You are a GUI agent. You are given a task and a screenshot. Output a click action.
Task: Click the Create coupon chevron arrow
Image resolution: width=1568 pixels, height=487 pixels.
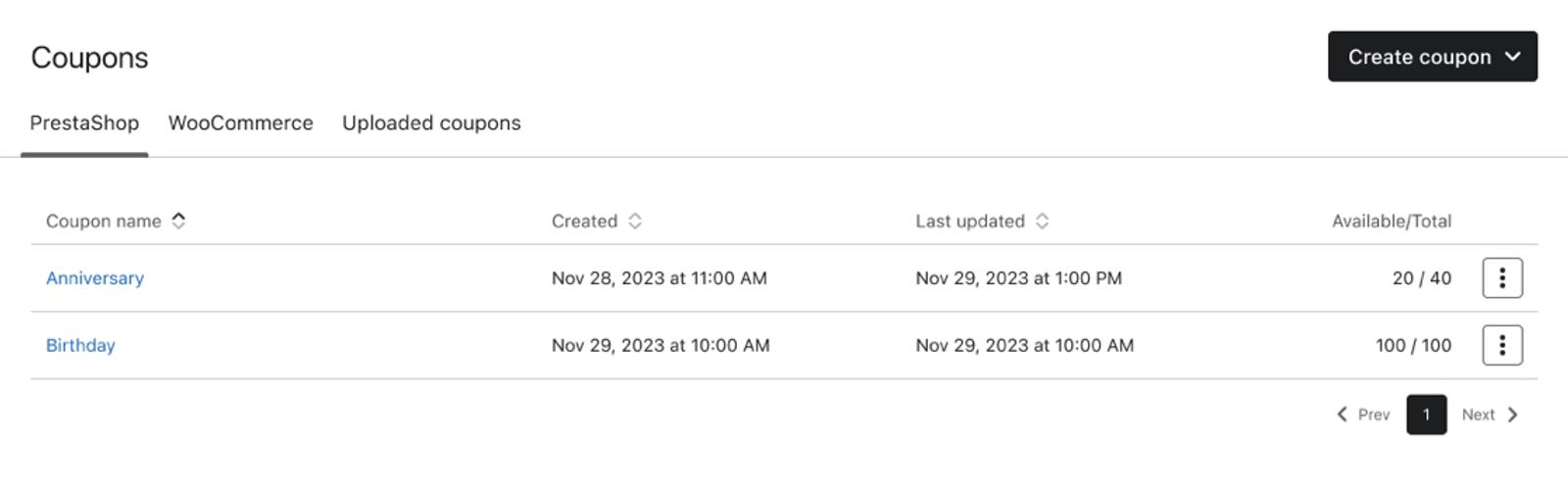pos(1513,57)
